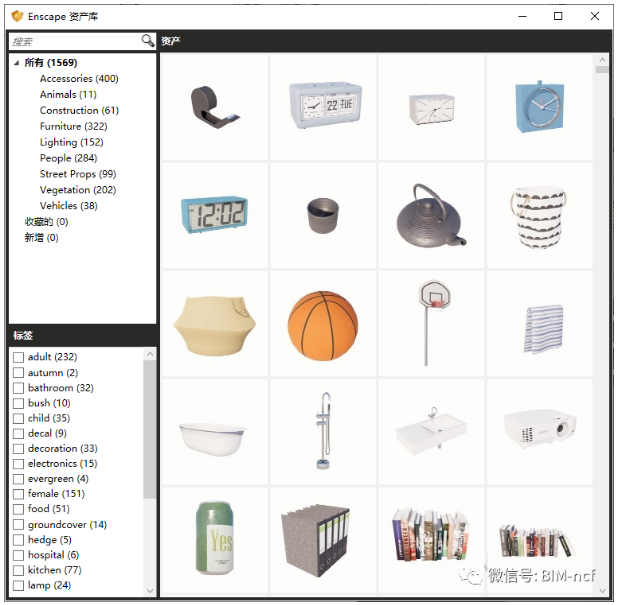Select the Street Props (99) category
The width and height of the screenshot is (617, 605).
[78, 174]
